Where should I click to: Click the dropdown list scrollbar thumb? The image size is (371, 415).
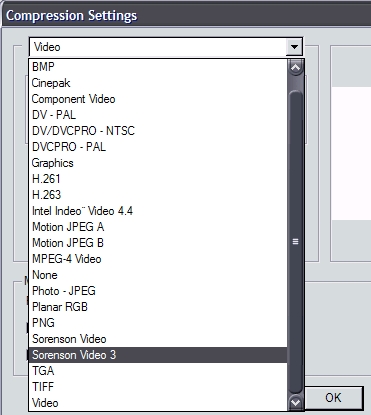pos(295,242)
